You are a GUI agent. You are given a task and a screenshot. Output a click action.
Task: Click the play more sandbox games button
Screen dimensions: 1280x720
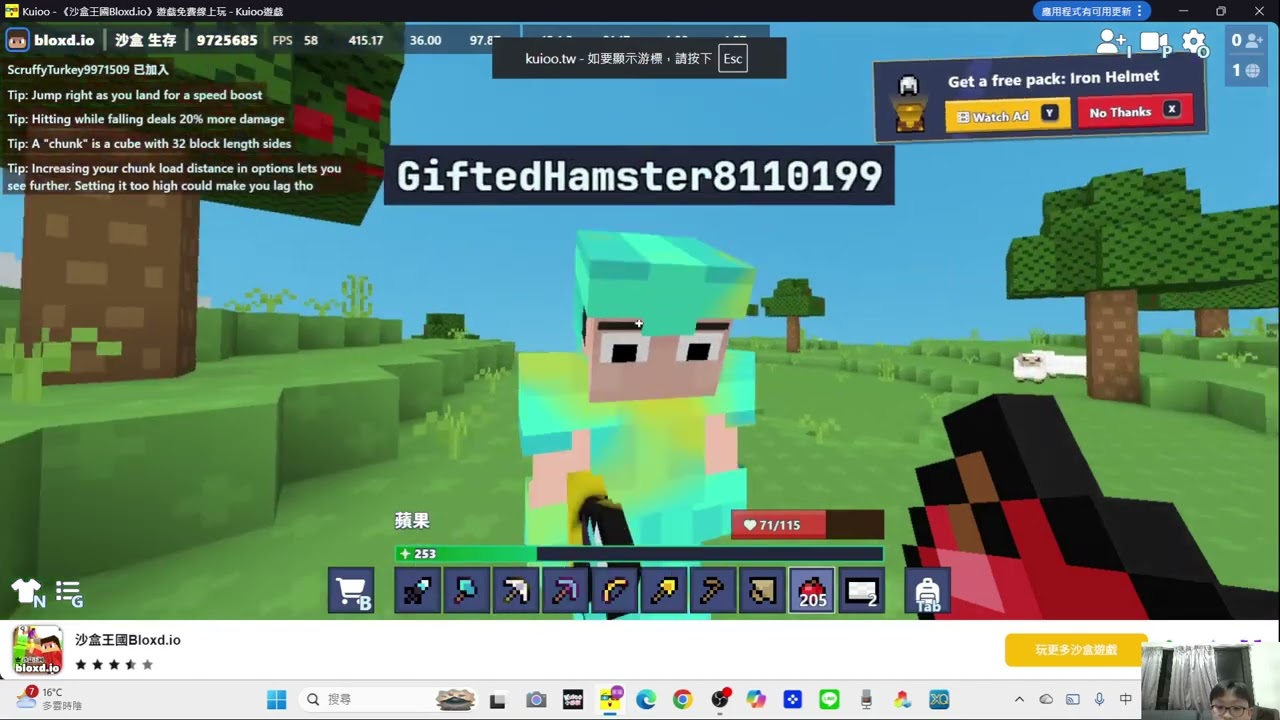tap(1076, 650)
